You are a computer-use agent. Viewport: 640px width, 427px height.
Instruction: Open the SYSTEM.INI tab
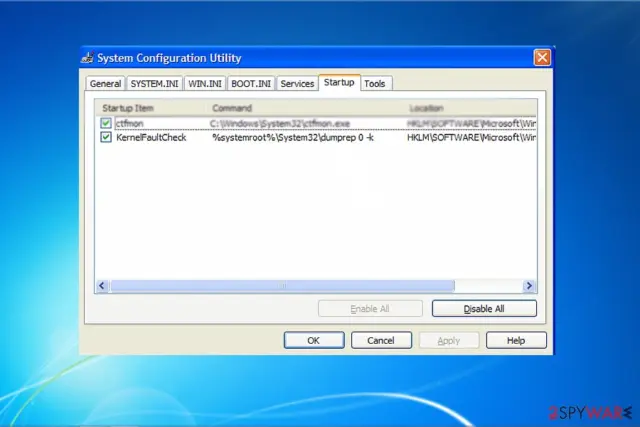[x=154, y=84]
